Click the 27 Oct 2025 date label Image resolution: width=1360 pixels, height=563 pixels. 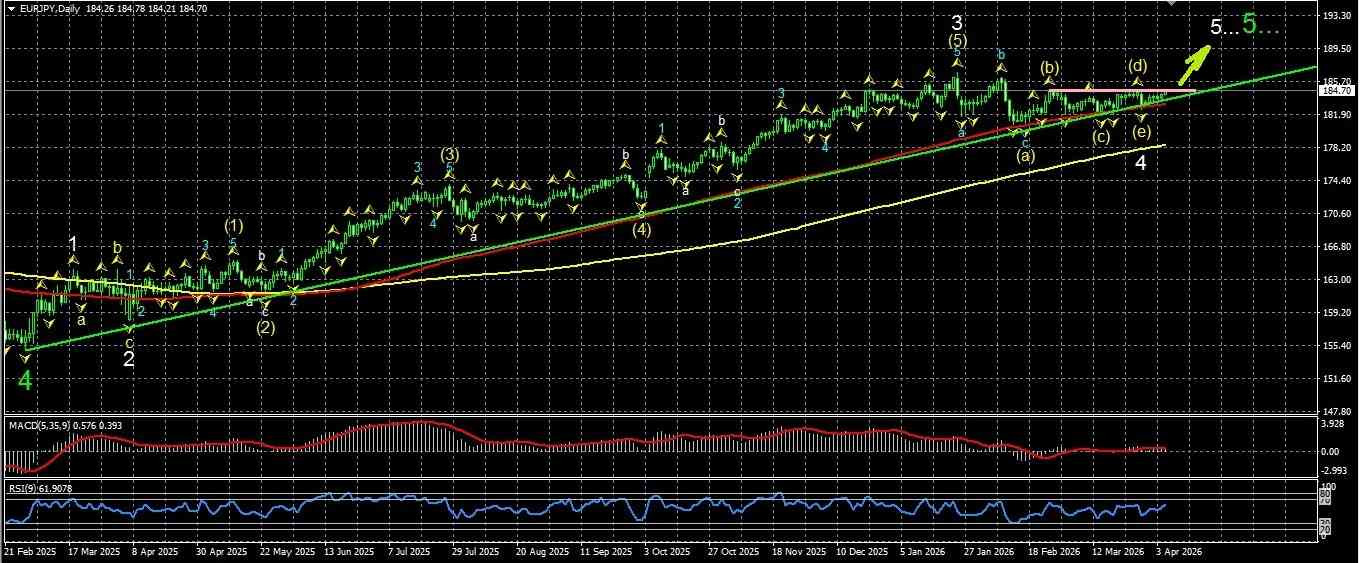(734, 551)
